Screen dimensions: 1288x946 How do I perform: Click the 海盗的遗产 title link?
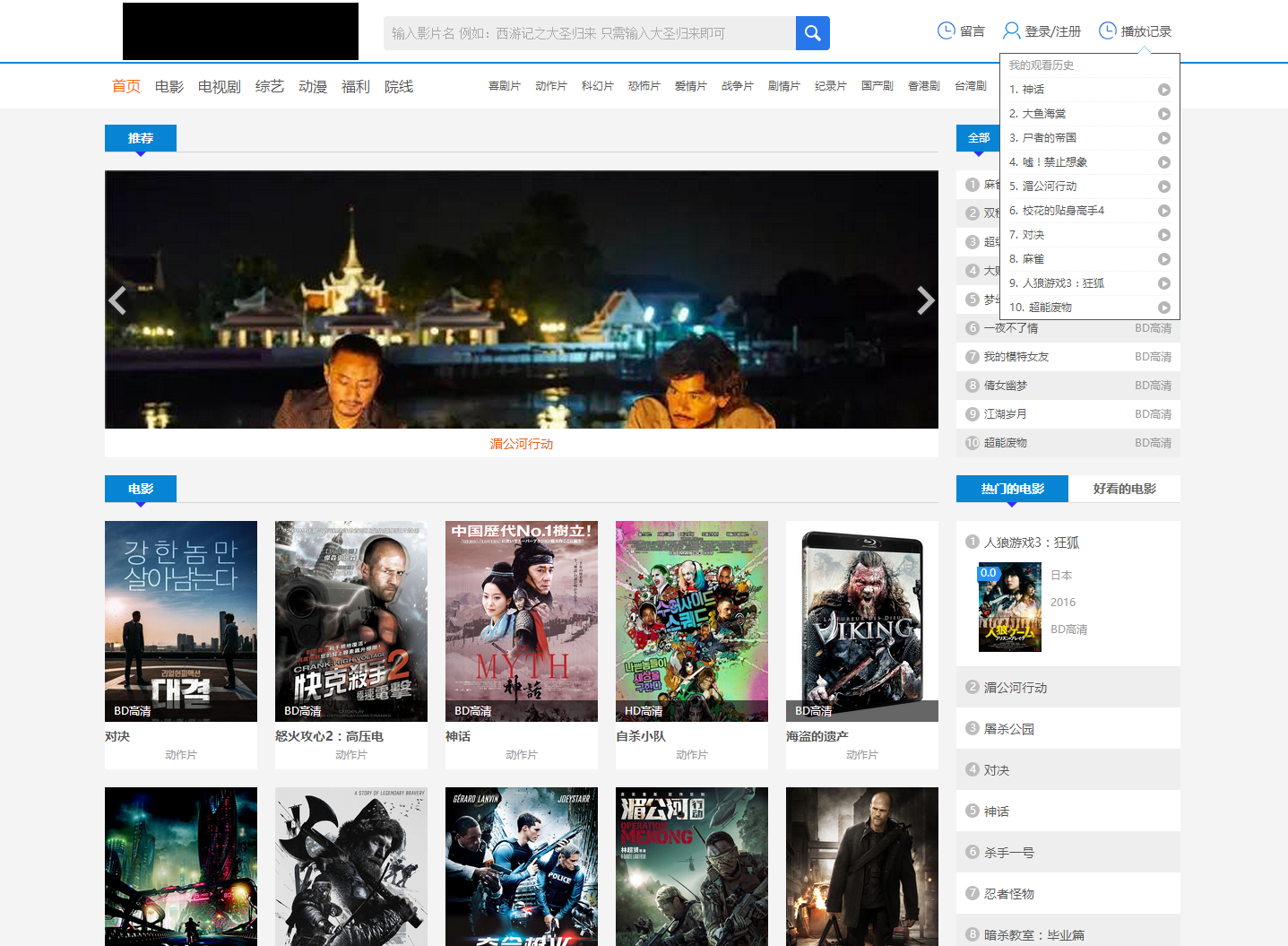[817, 736]
